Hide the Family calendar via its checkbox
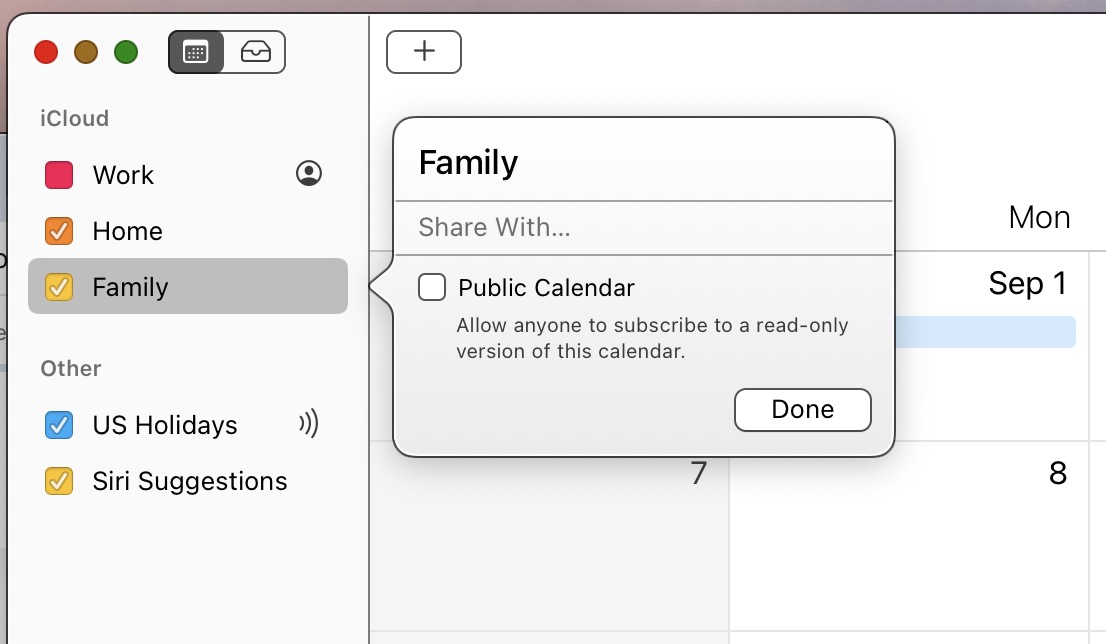The height and width of the screenshot is (644, 1106). (x=59, y=288)
